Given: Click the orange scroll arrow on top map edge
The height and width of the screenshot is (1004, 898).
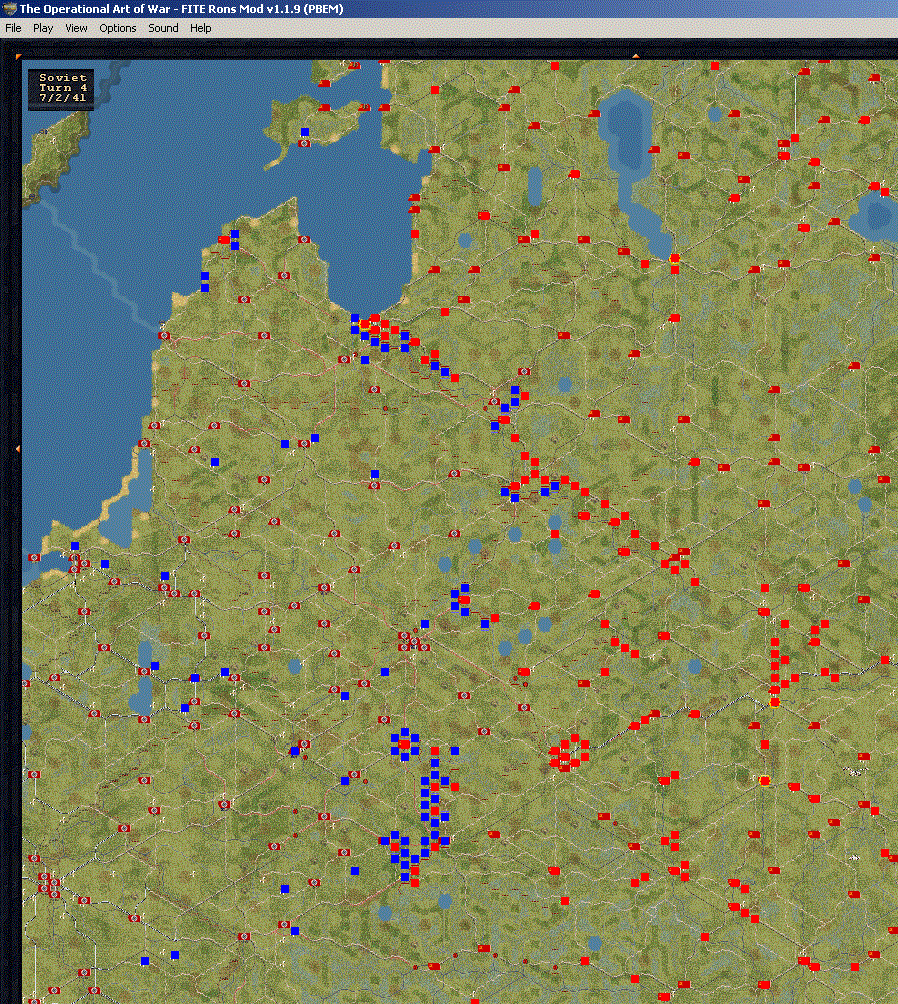Looking at the screenshot, I should [635, 56].
